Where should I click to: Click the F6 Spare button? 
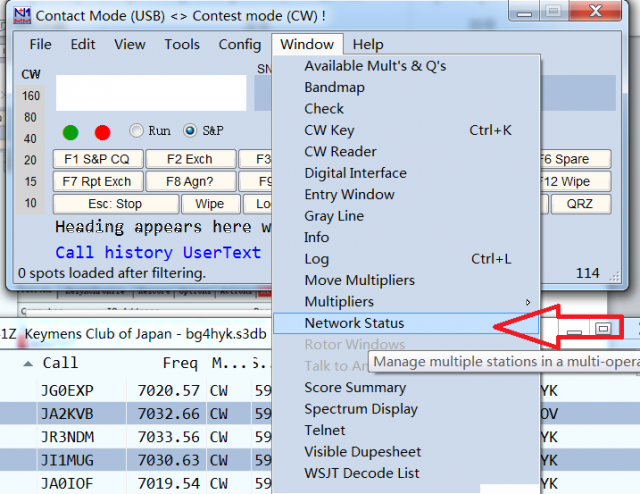(576, 159)
